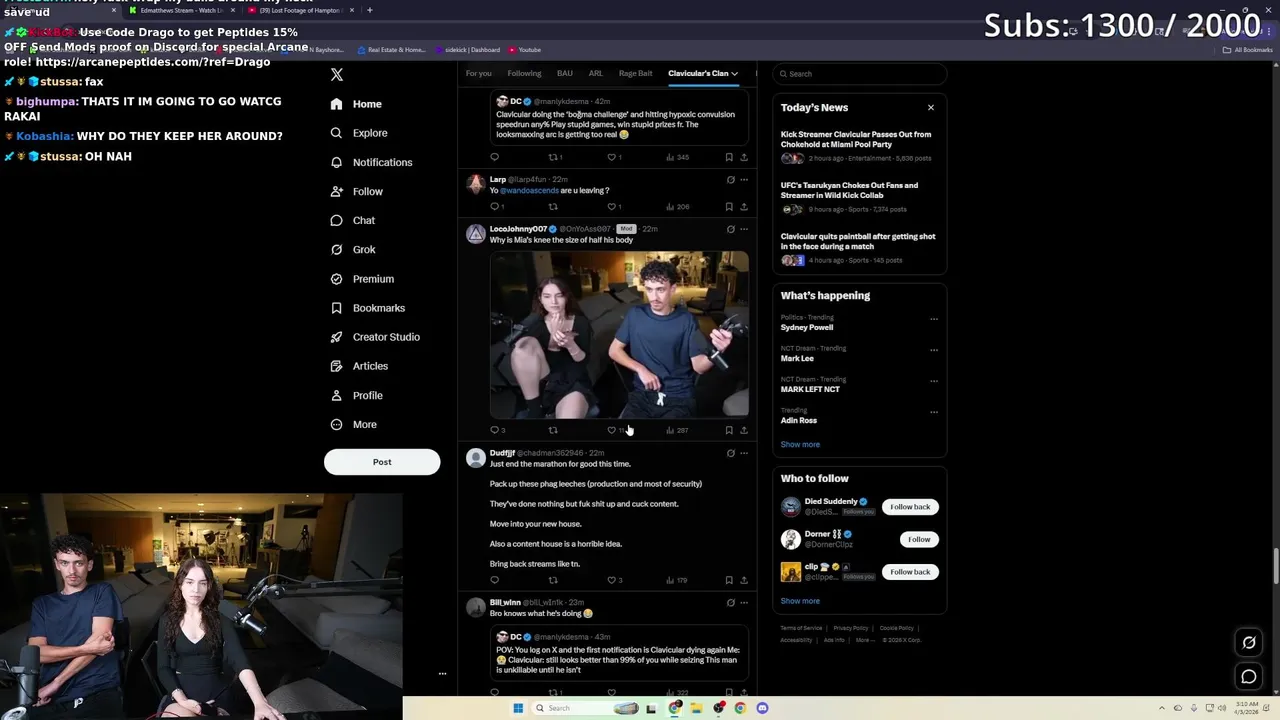Bookmark the Dudfjjf post
Screen dimensions: 1280x720
coord(729,580)
